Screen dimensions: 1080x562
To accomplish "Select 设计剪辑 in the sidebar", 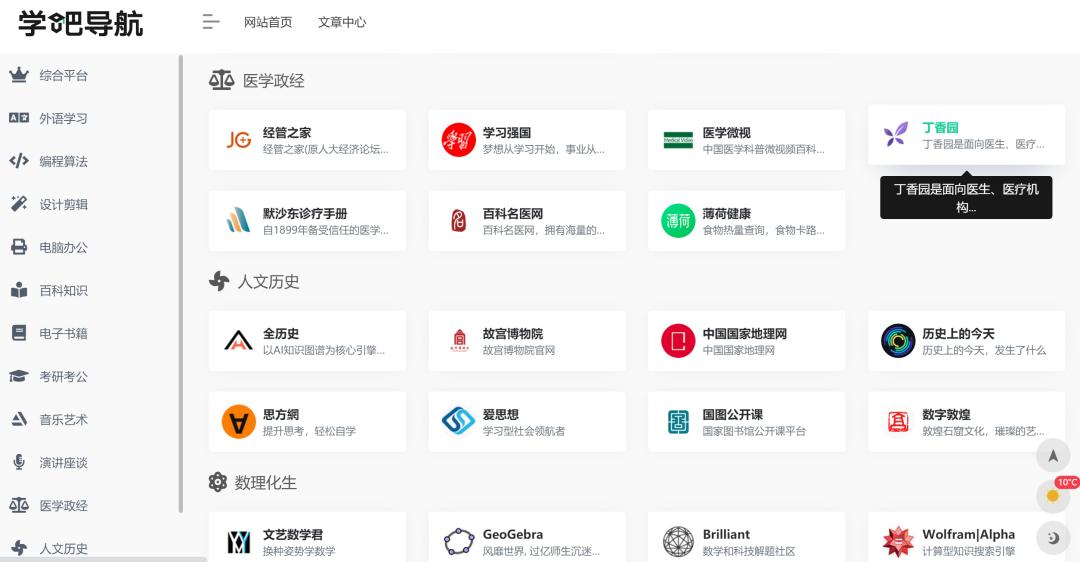I will tap(63, 205).
